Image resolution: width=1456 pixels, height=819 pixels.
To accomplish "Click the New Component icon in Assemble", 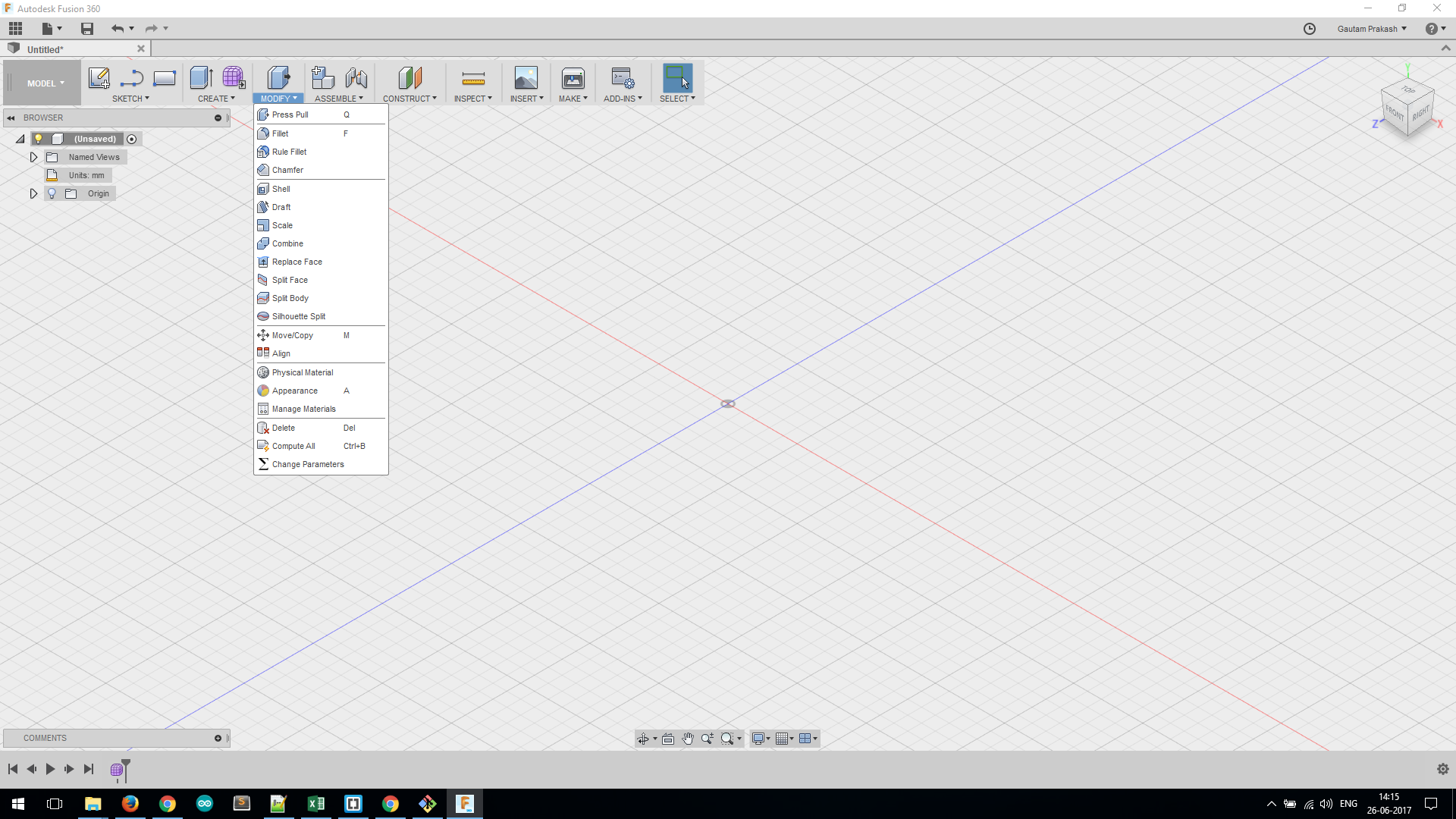I will tap(323, 78).
